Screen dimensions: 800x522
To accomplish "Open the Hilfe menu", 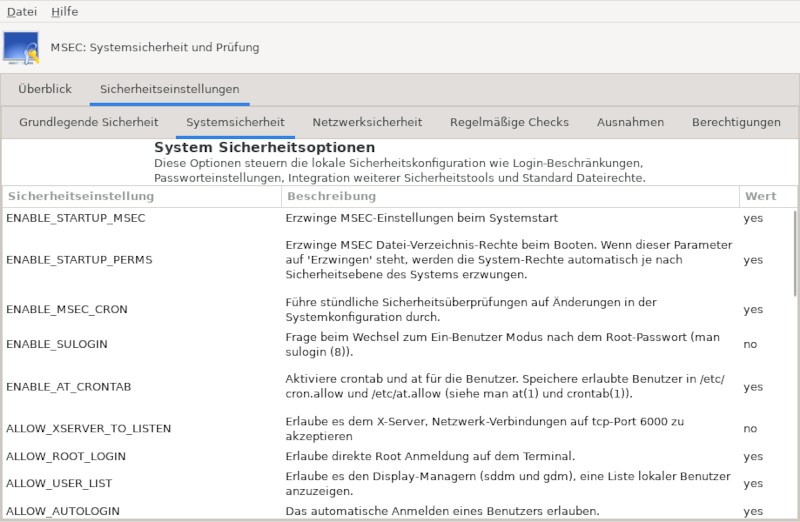I will pyautogui.click(x=65, y=12).
